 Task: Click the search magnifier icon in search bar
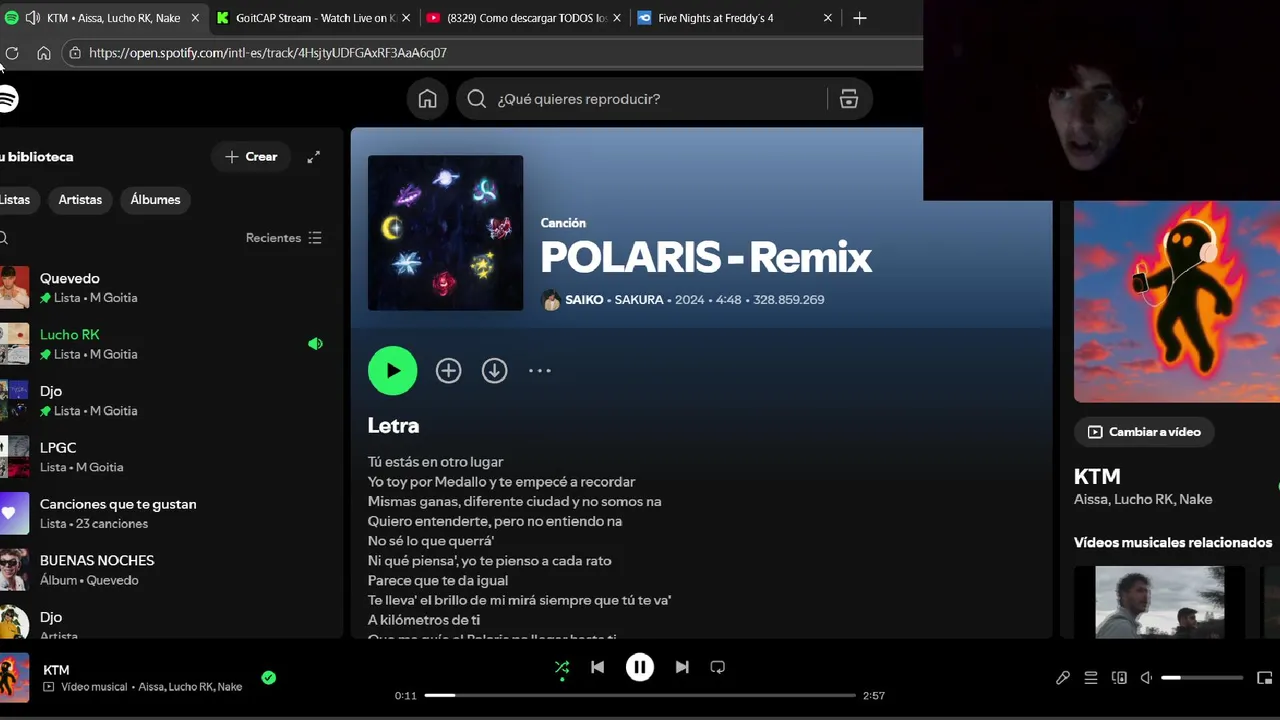pyautogui.click(x=477, y=99)
